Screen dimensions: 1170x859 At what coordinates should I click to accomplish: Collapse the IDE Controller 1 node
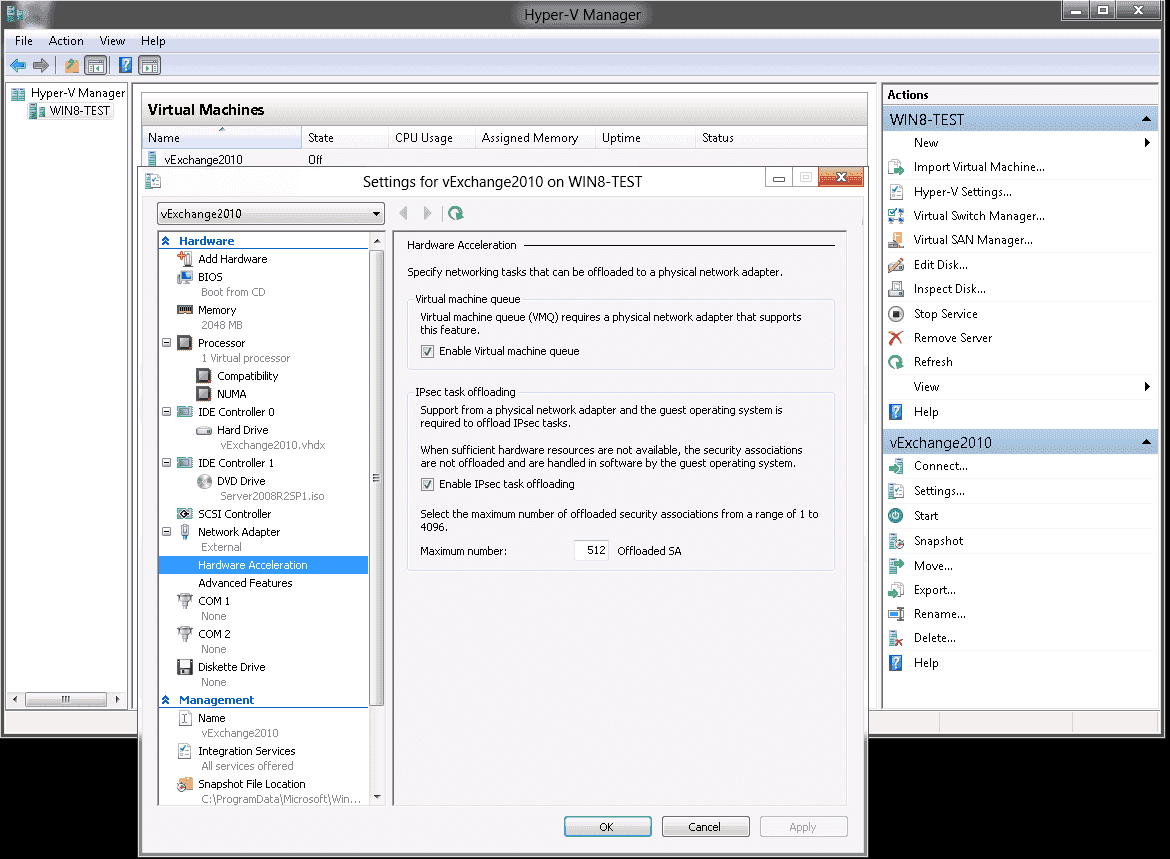[166, 463]
